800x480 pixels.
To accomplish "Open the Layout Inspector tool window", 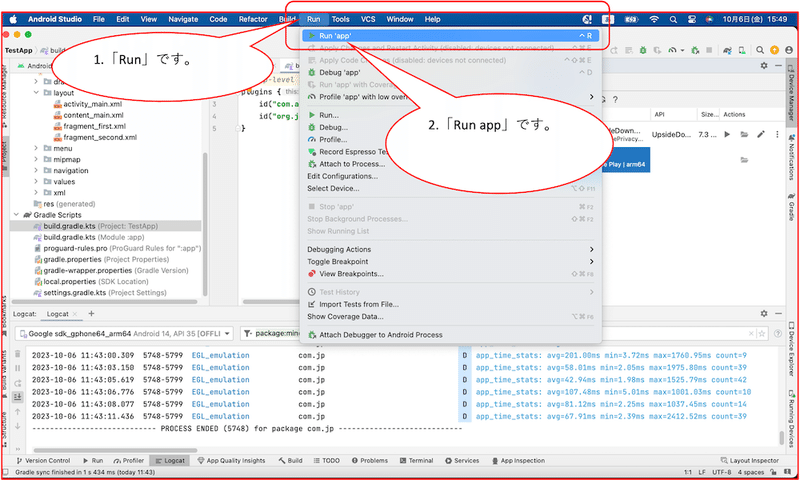I will [749, 461].
